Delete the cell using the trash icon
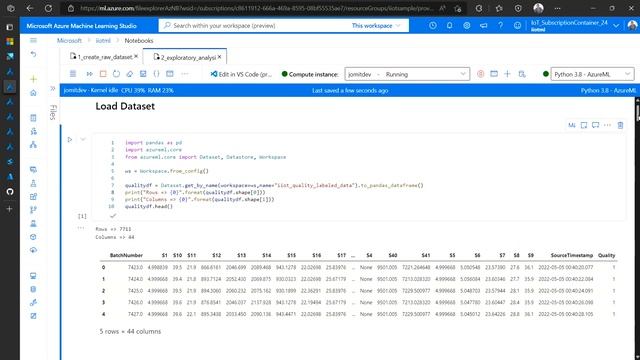Image resolution: width=640 pixels, height=360 pixels. (620, 125)
